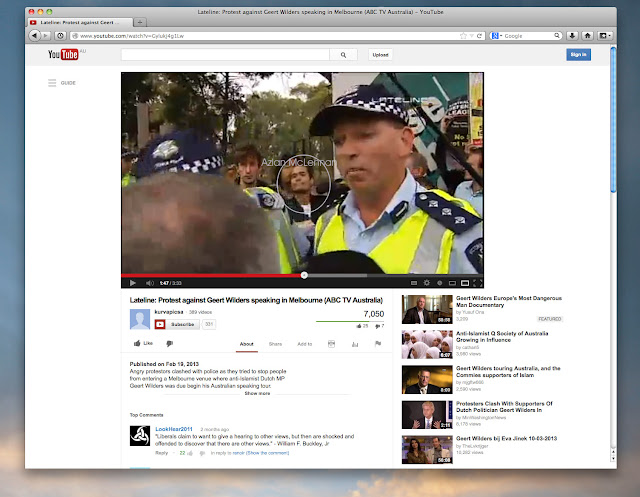Switch to the Share tab
The width and height of the screenshot is (640, 497).
[276, 344]
